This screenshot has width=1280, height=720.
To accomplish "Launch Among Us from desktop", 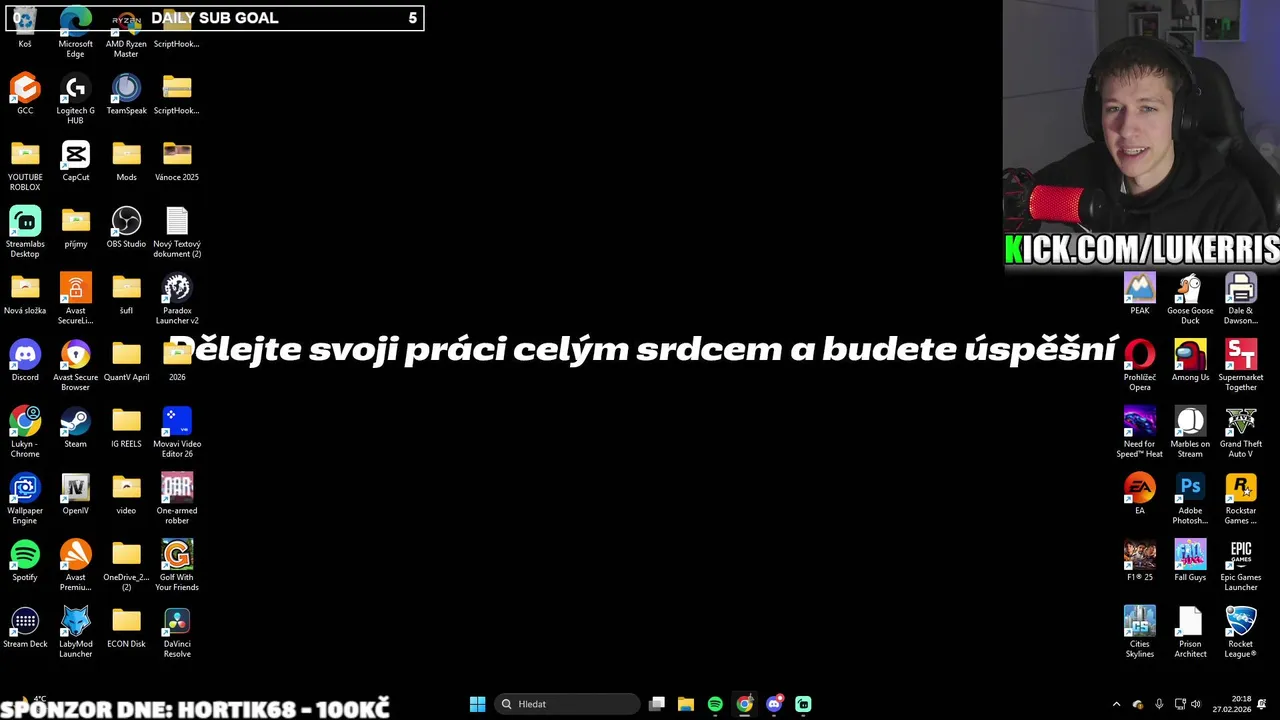I will [1190, 361].
